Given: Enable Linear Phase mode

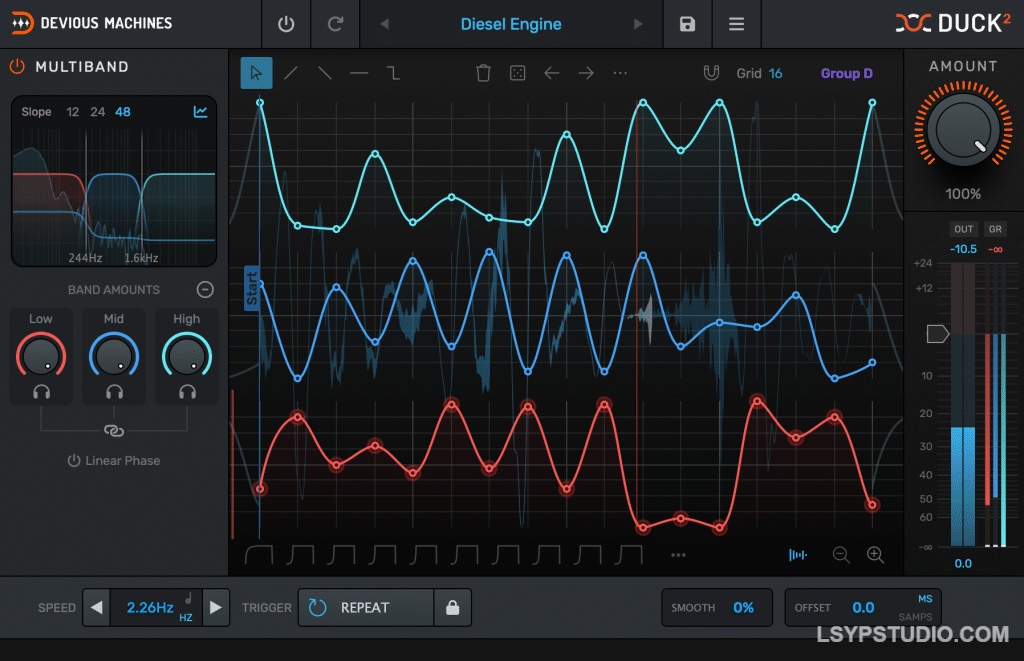Looking at the screenshot, I should 113,461.
